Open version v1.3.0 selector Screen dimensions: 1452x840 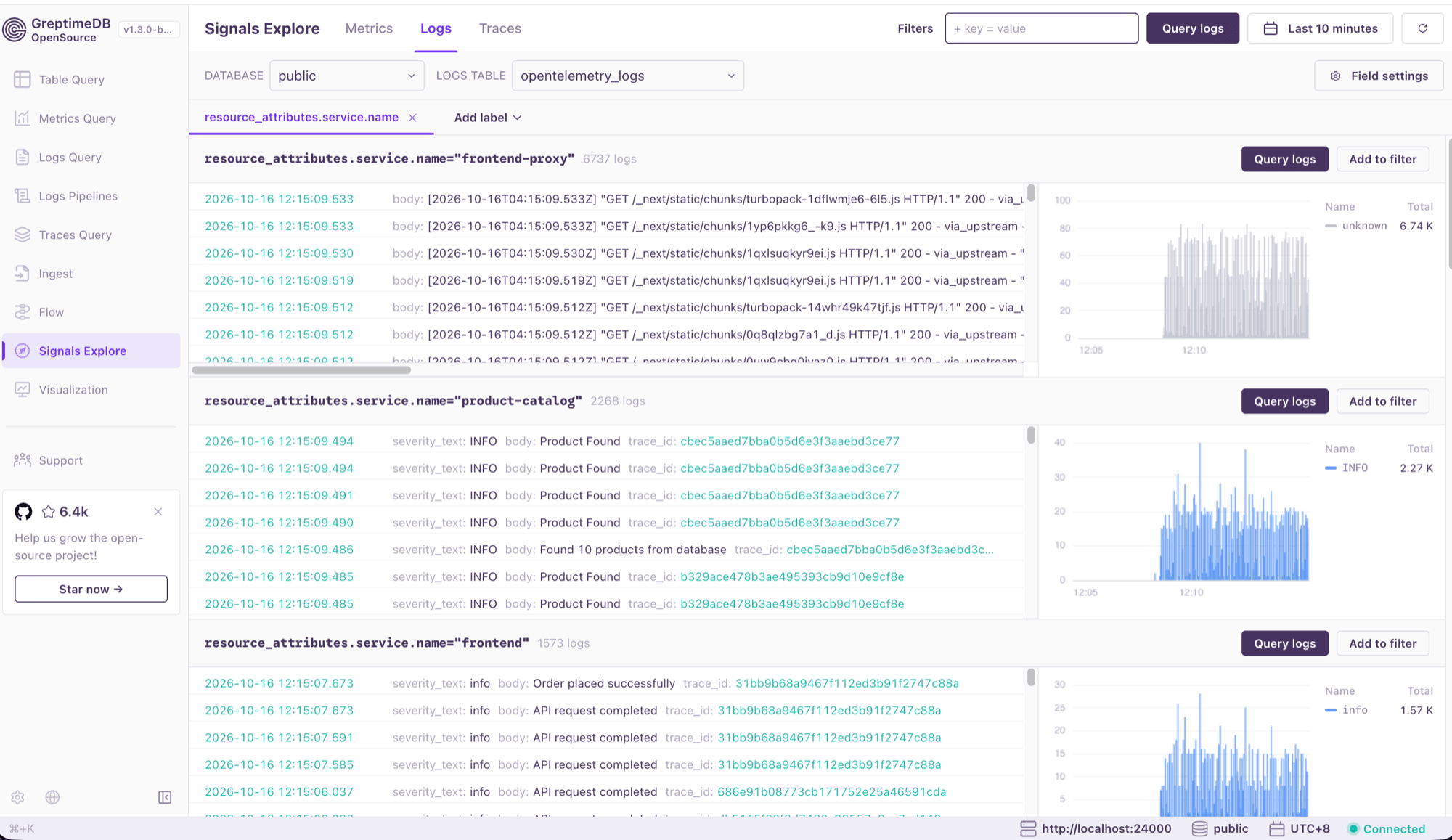pos(148,30)
